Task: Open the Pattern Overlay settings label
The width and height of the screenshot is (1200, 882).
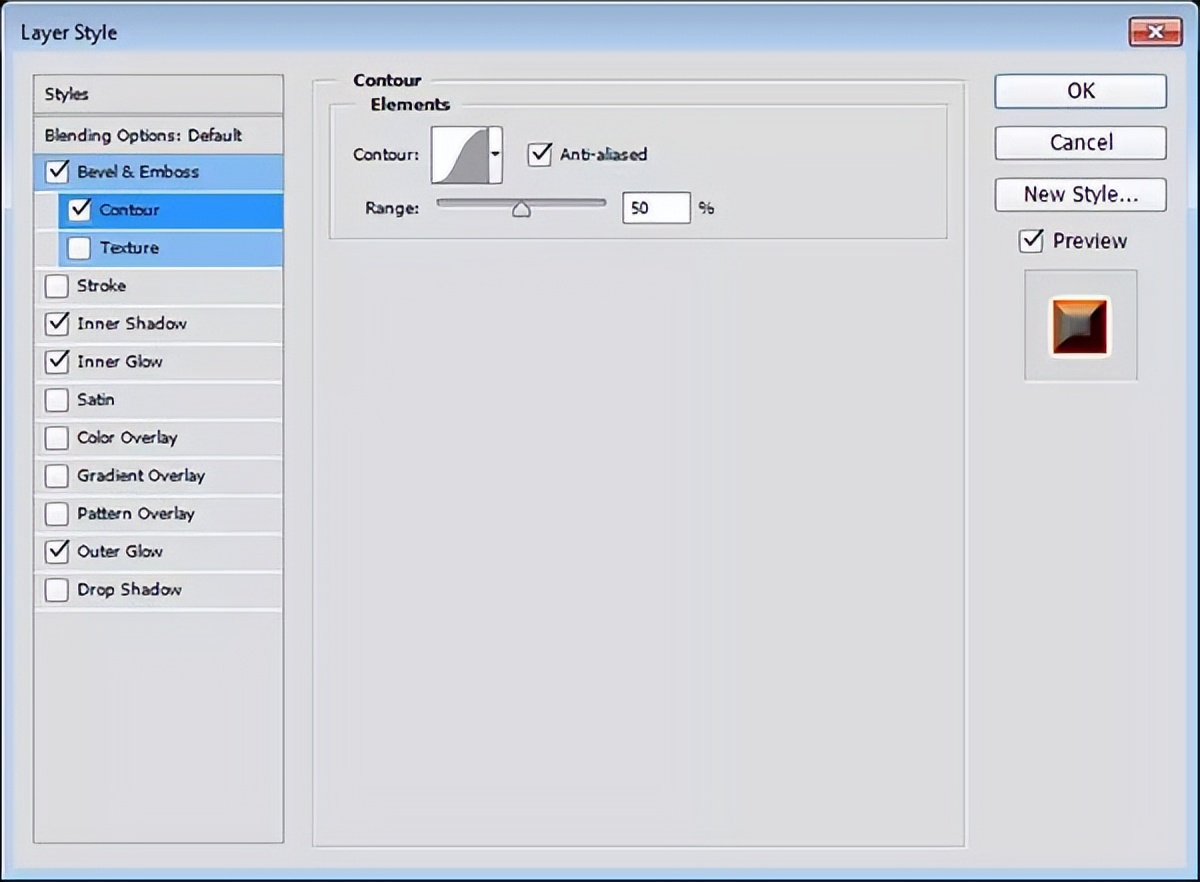Action: (x=136, y=514)
